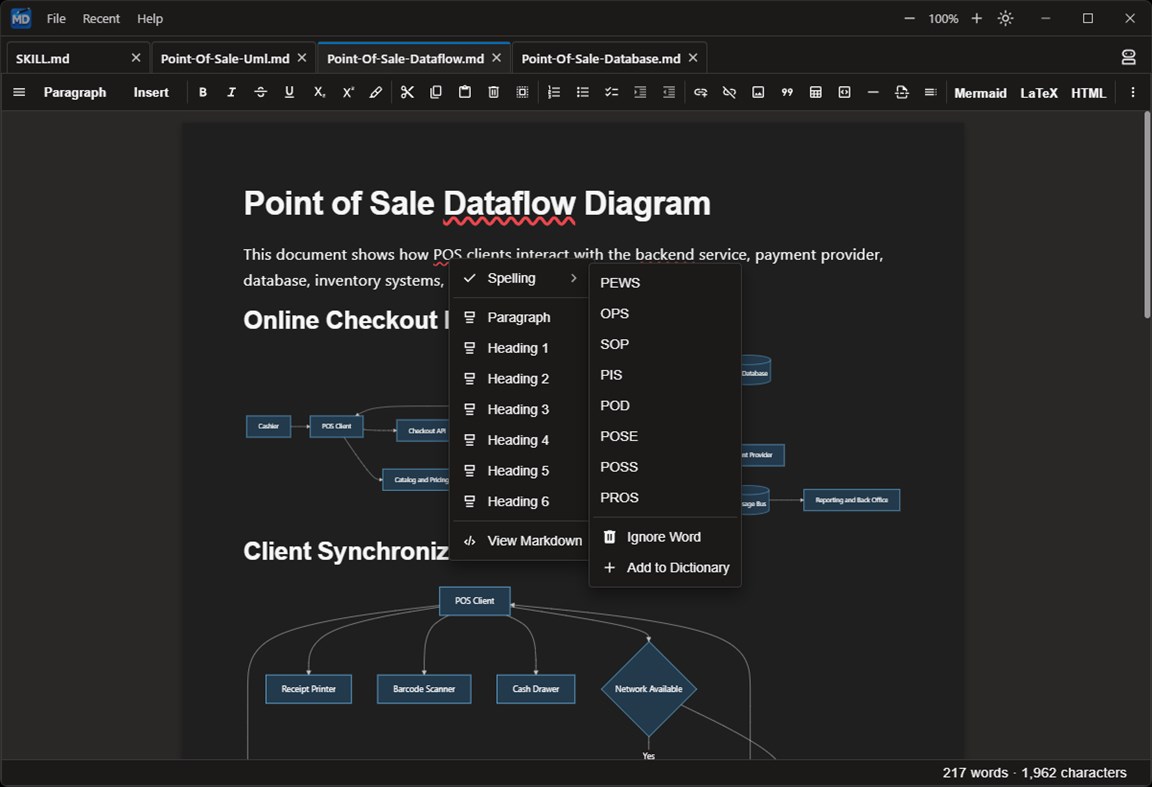The image size is (1152, 787).
Task: Click the insert table icon
Action: pyautogui.click(x=816, y=92)
